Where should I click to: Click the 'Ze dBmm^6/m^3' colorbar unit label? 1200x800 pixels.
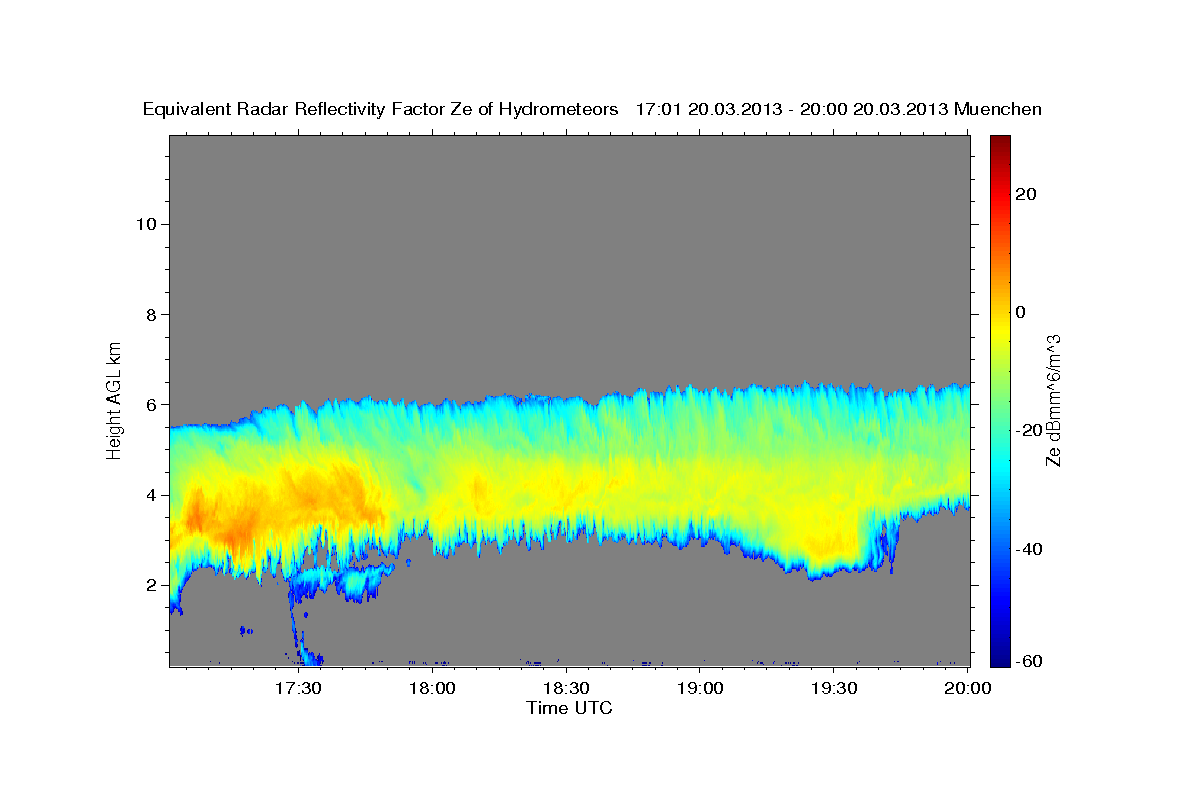point(1052,400)
